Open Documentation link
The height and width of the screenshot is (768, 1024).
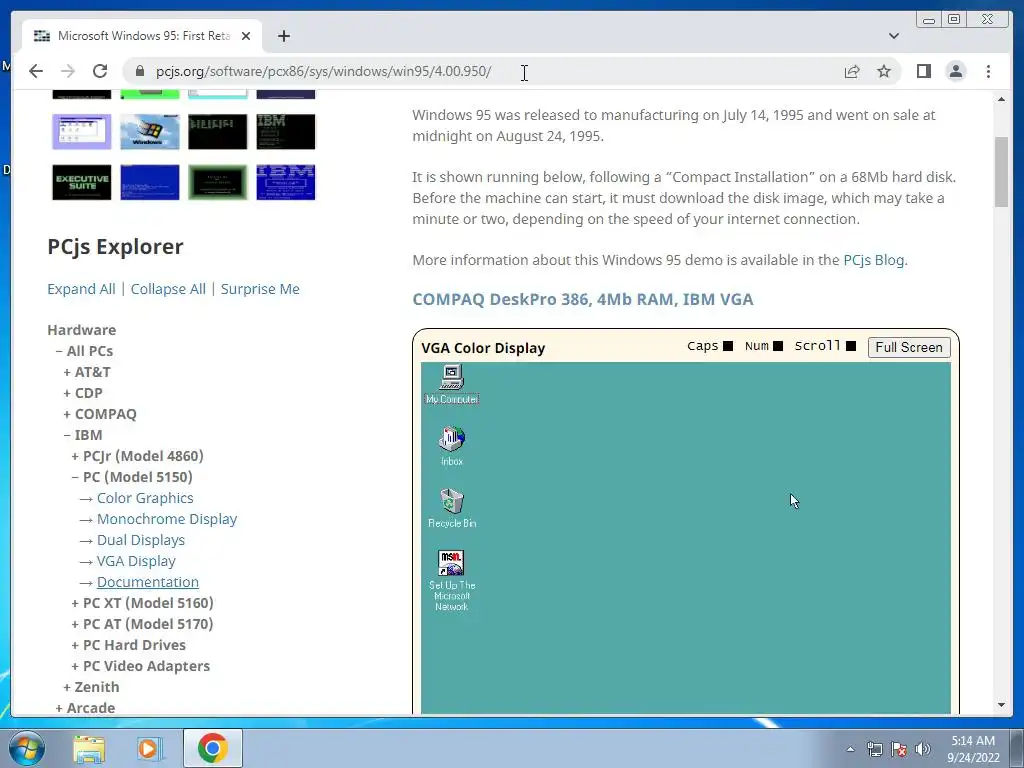click(148, 581)
